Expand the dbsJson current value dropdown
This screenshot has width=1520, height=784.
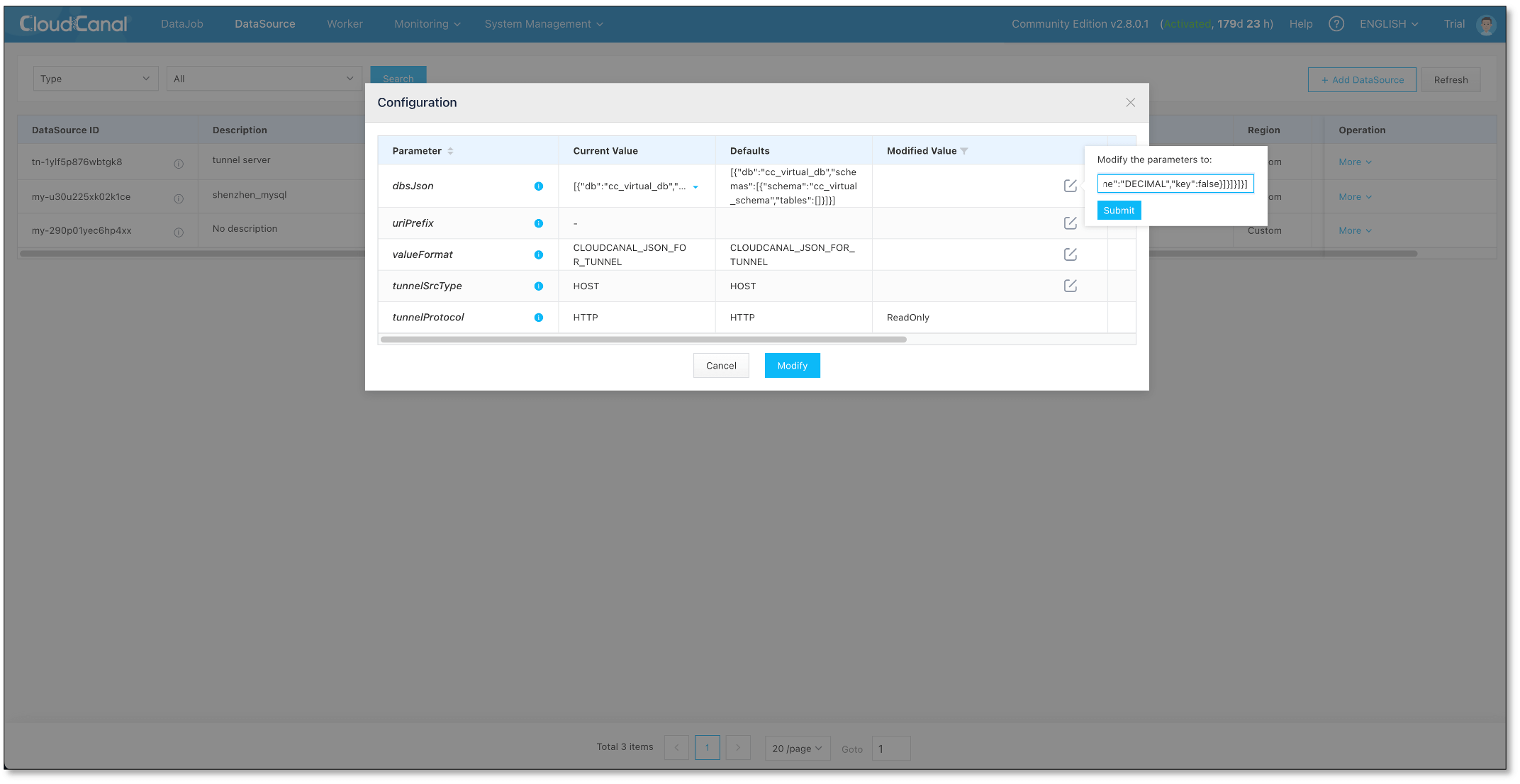click(696, 186)
